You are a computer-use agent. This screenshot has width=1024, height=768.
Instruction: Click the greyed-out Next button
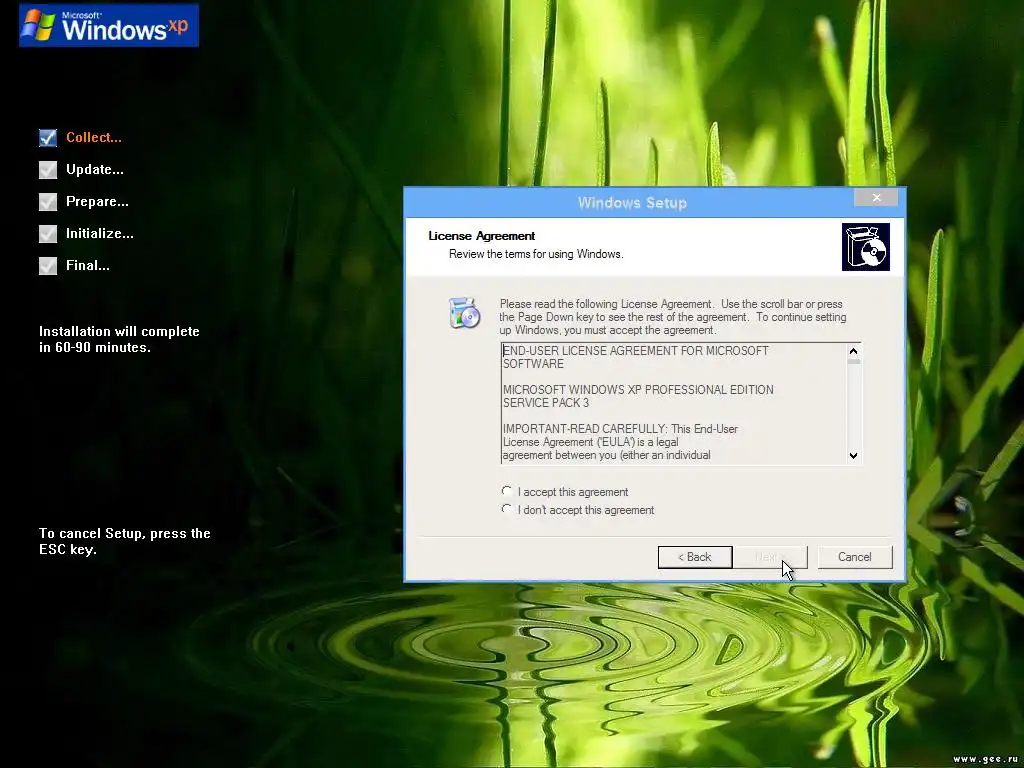pyautogui.click(x=771, y=557)
